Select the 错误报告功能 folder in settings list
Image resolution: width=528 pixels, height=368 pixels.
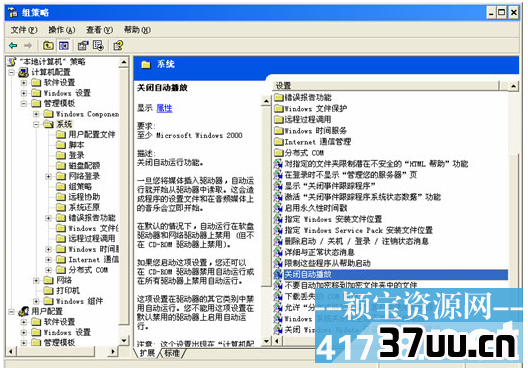(303, 97)
